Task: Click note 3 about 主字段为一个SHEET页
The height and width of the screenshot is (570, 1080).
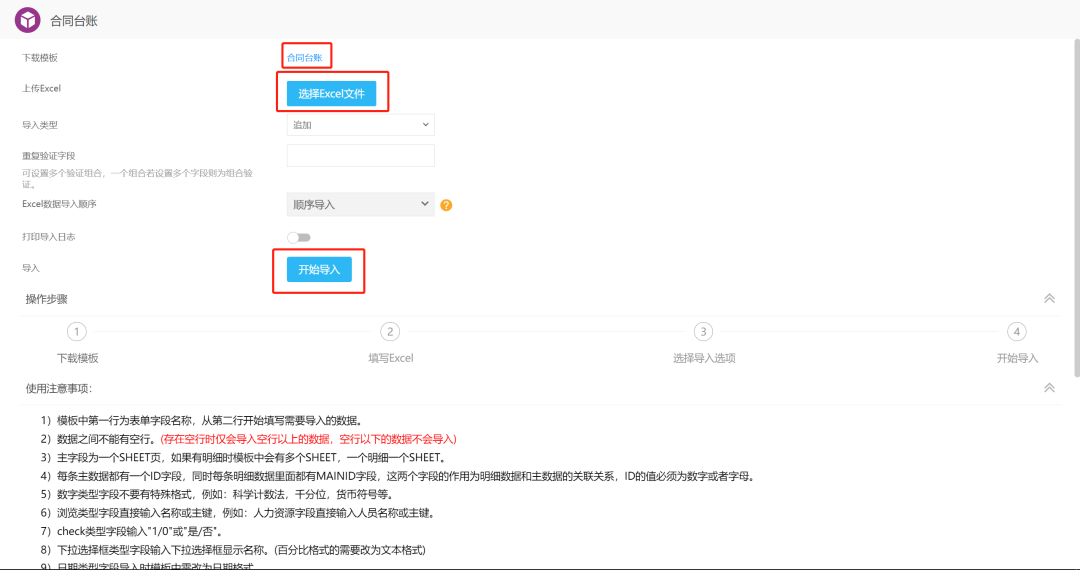Action: click(x=243, y=457)
